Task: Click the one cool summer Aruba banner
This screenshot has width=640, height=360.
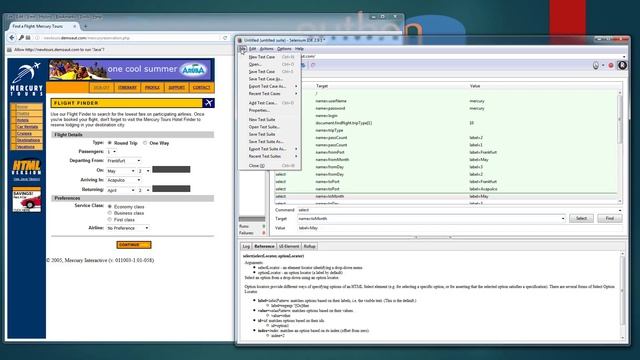Action: pyautogui.click(x=131, y=70)
